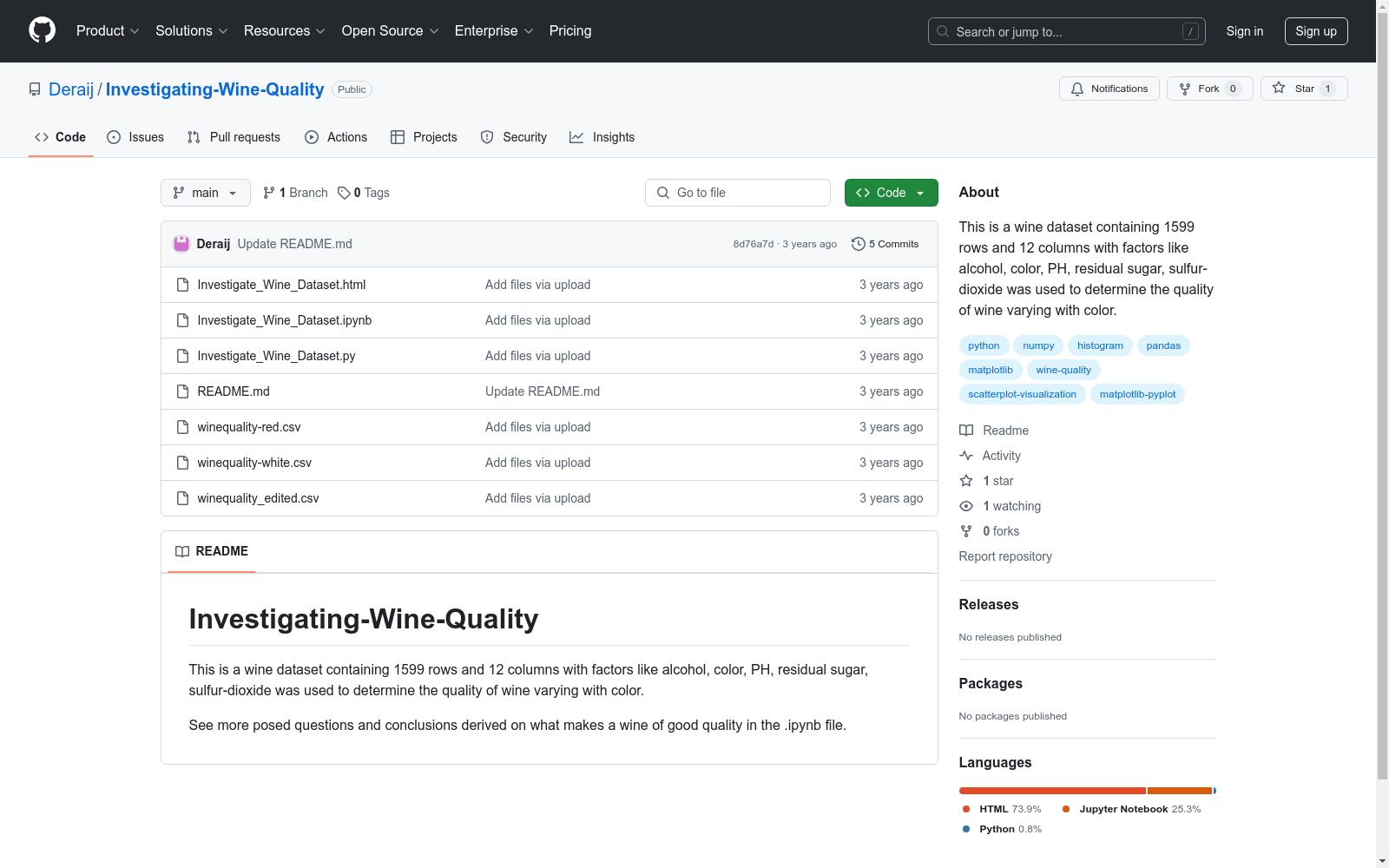This screenshot has width=1389, height=868.
Task: Open the Pricing link
Action: click(570, 31)
